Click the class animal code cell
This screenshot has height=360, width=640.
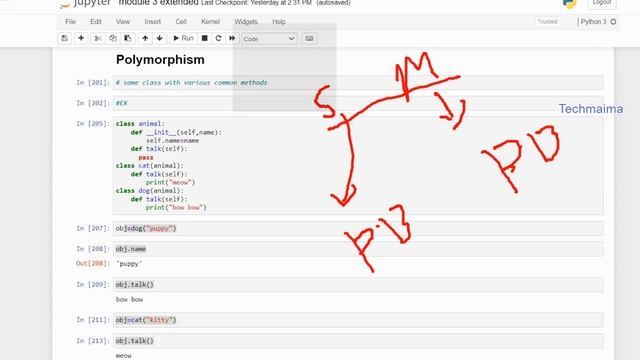point(358,166)
